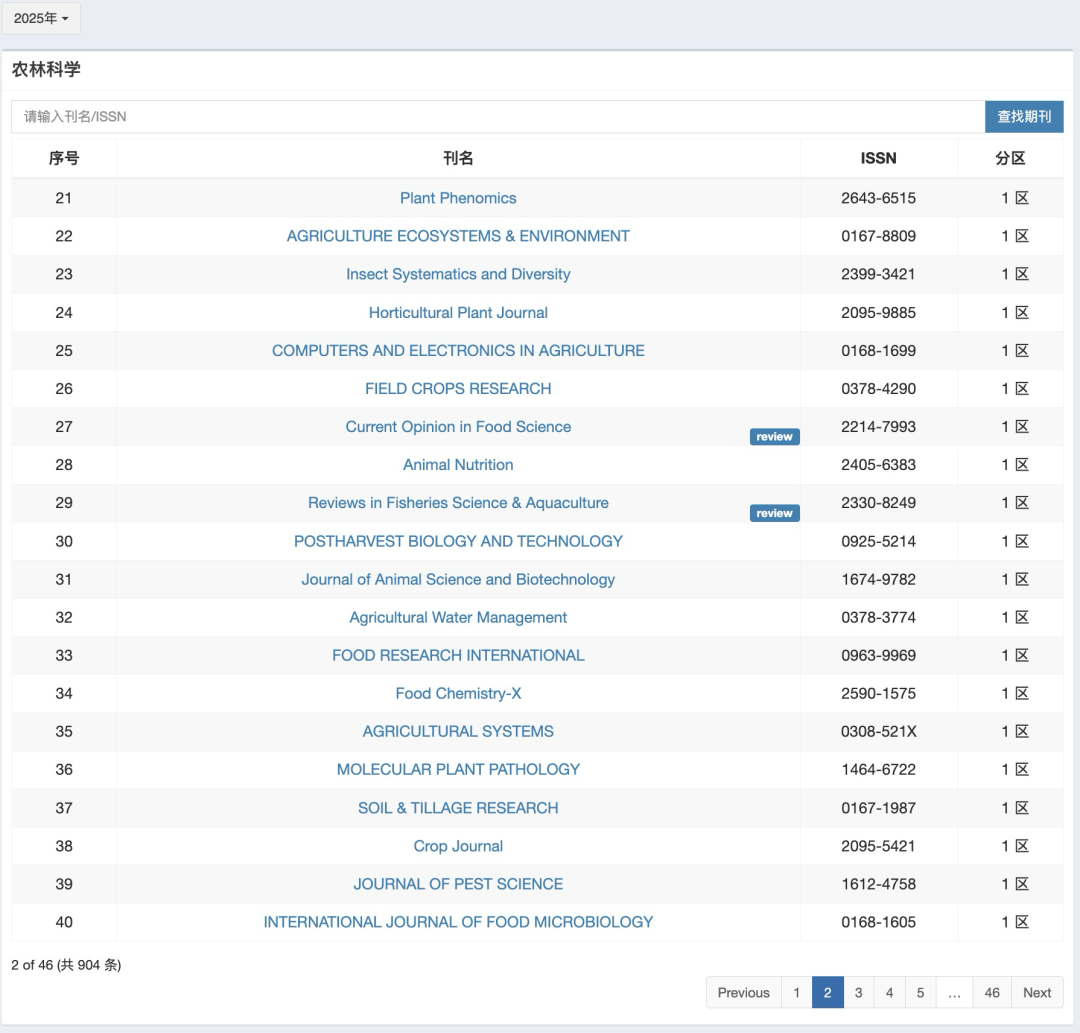Select ISSN 0168-1699 cell
Screen dimensions: 1080x1033
click(878, 351)
